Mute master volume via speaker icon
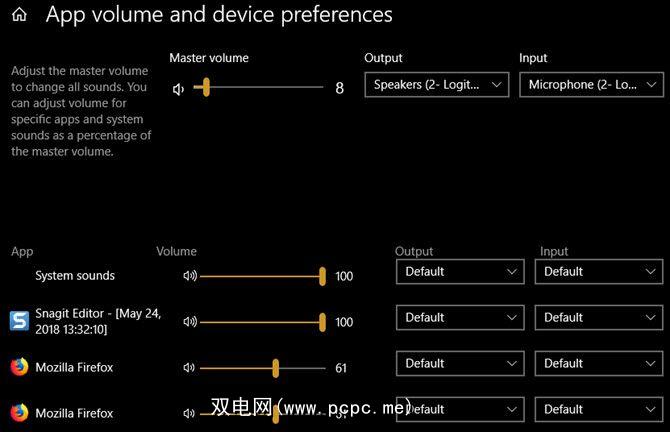This screenshot has height=432, width=670. (x=179, y=88)
